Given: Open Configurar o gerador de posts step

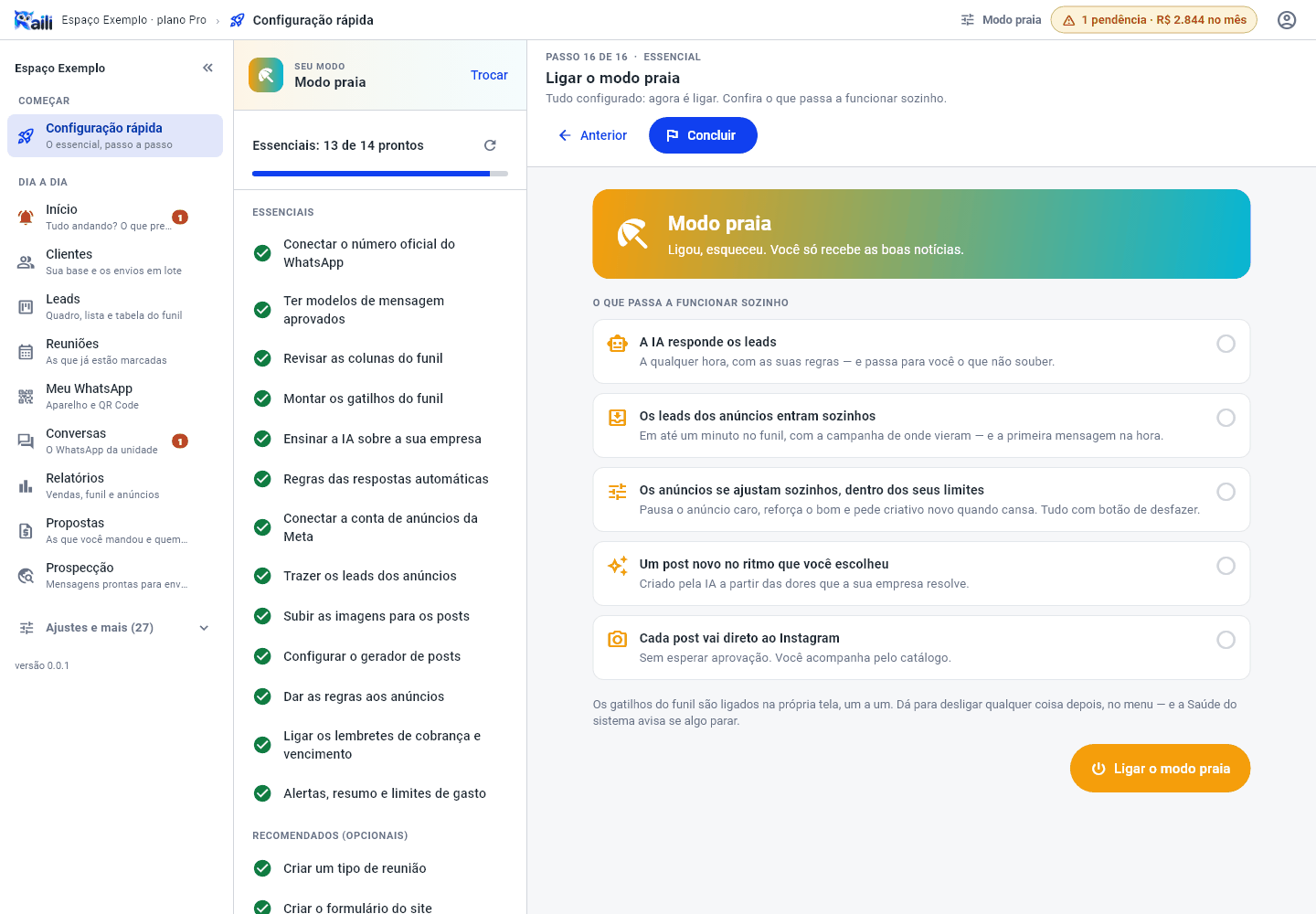Looking at the screenshot, I should [380, 656].
